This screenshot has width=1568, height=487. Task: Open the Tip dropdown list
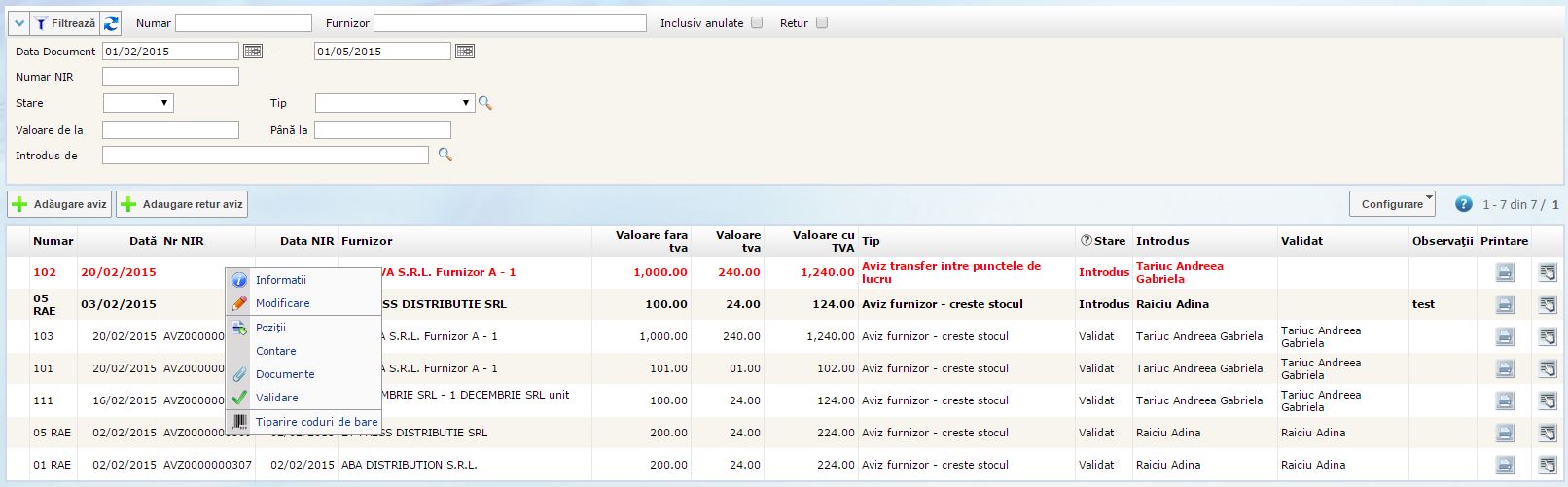tap(394, 103)
